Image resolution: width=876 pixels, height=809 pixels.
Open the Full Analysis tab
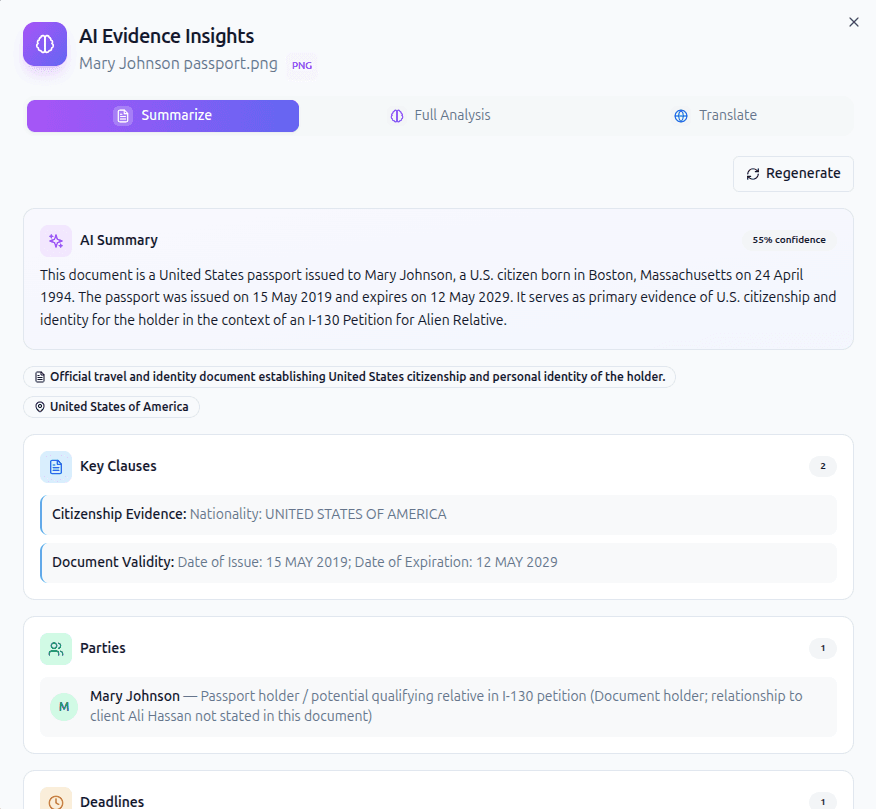[440, 116]
